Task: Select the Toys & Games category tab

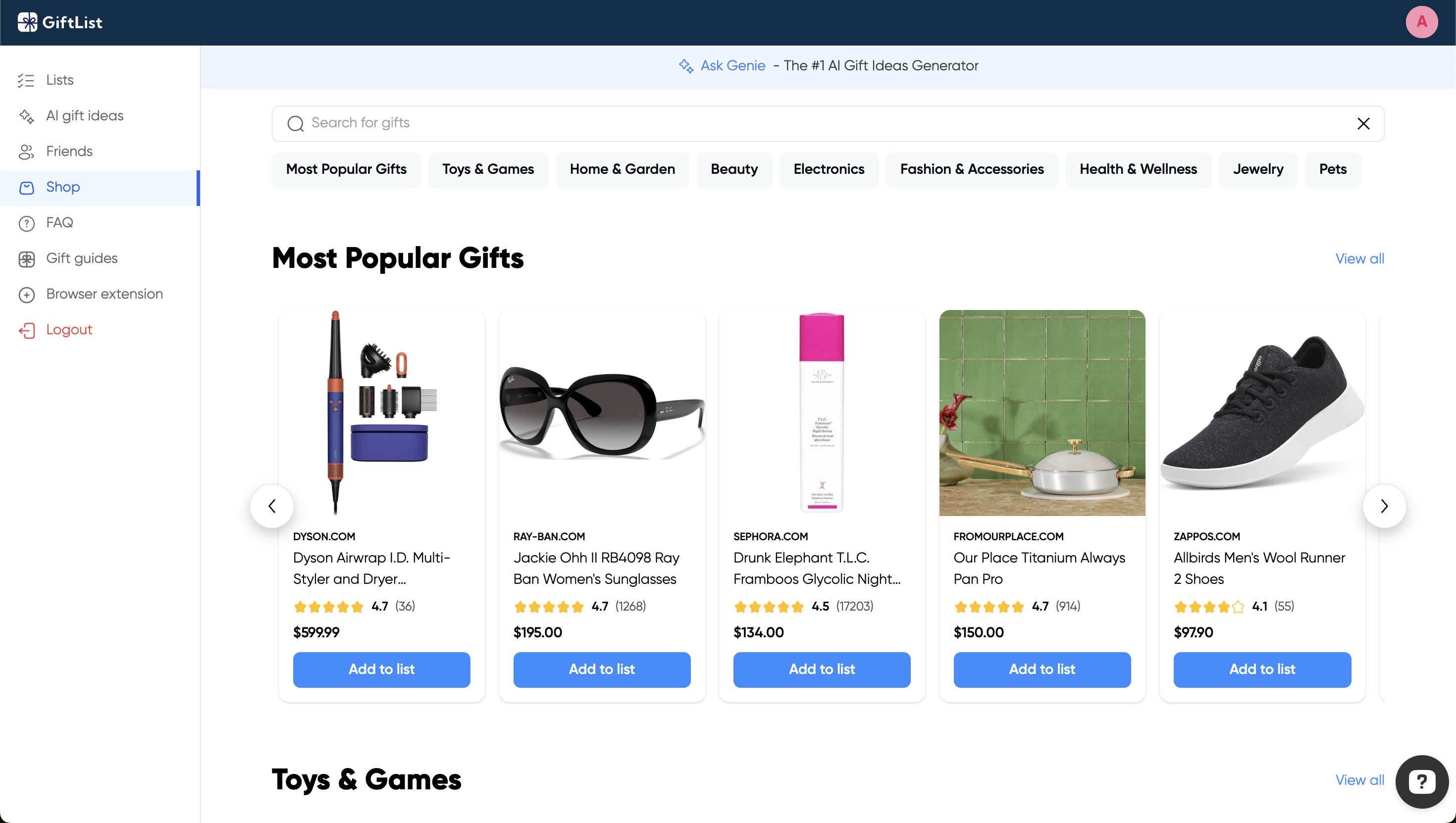Action: coord(488,169)
